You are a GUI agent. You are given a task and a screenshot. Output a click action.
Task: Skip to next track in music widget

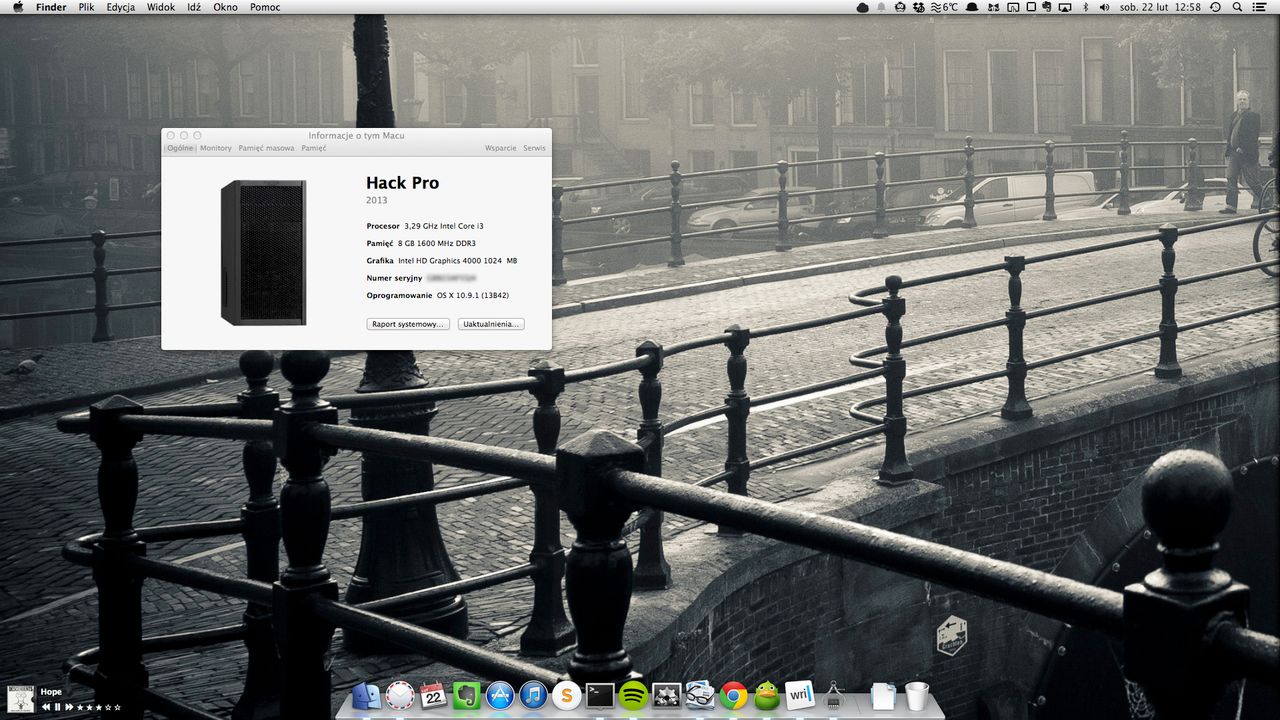(68, 707)
